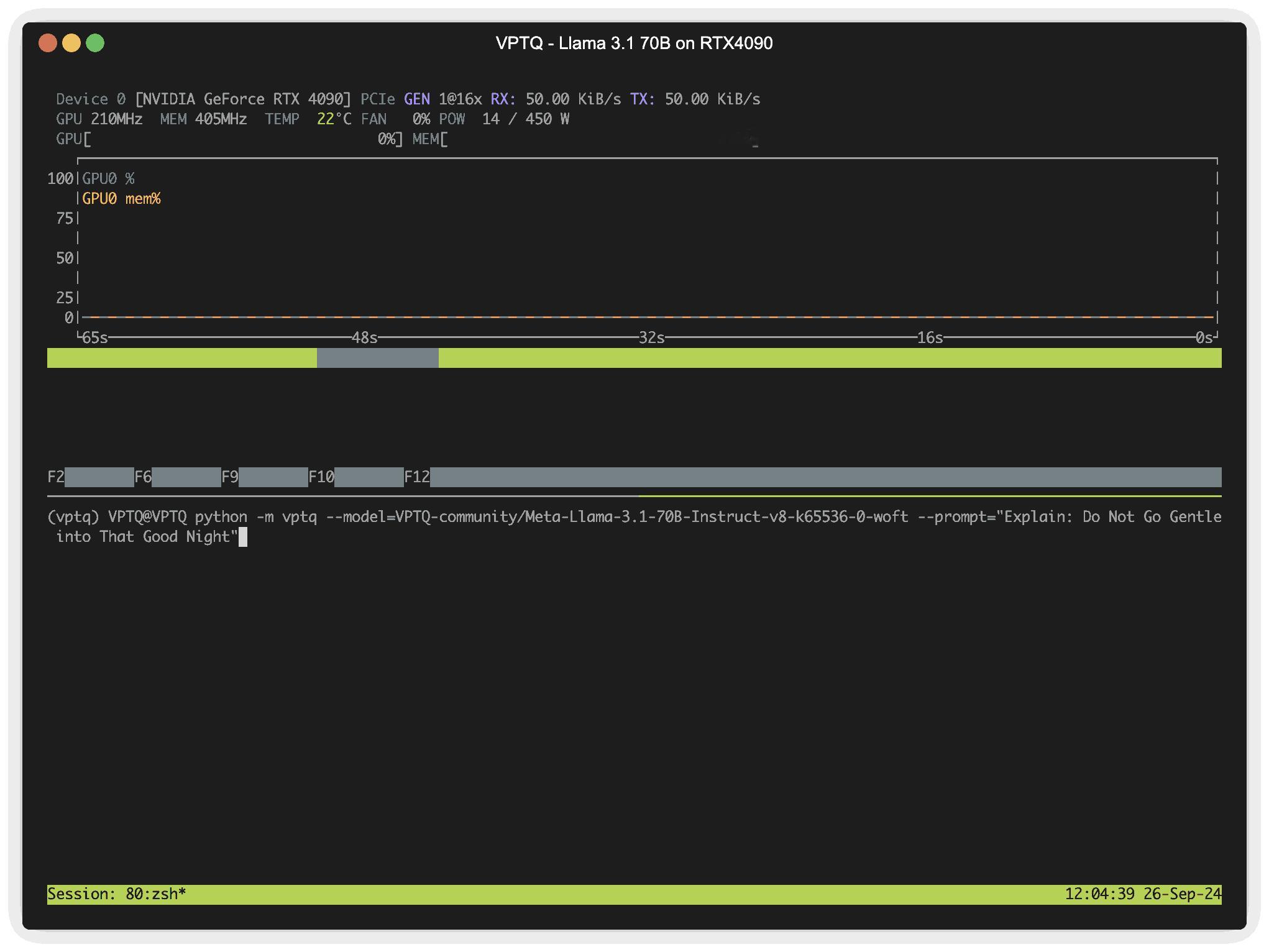The height and width of the screenshot is (952, 1269).
Task: Click the F12 function key entry
Action: point(813,477)
